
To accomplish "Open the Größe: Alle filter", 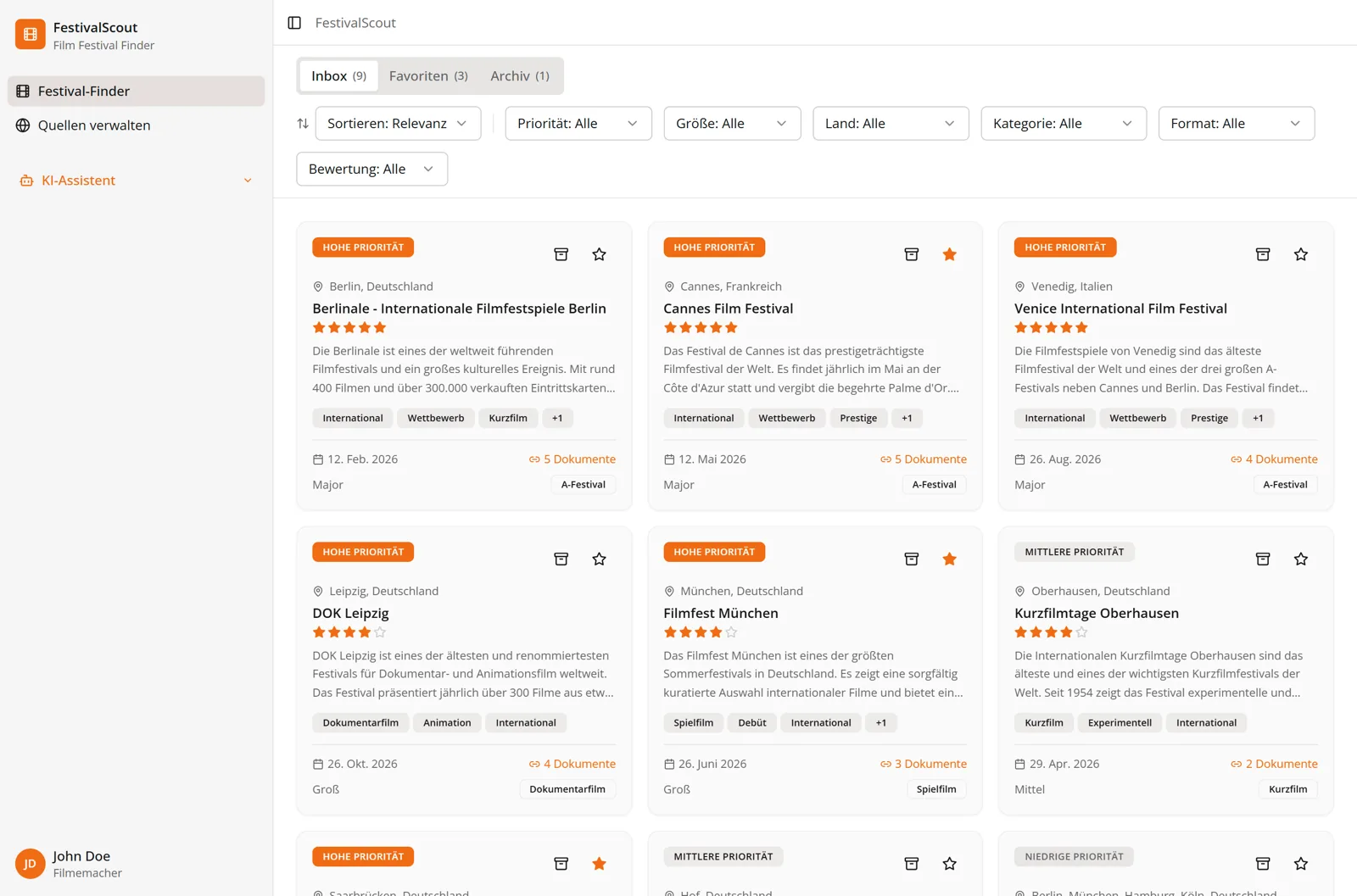I will 732,124.
